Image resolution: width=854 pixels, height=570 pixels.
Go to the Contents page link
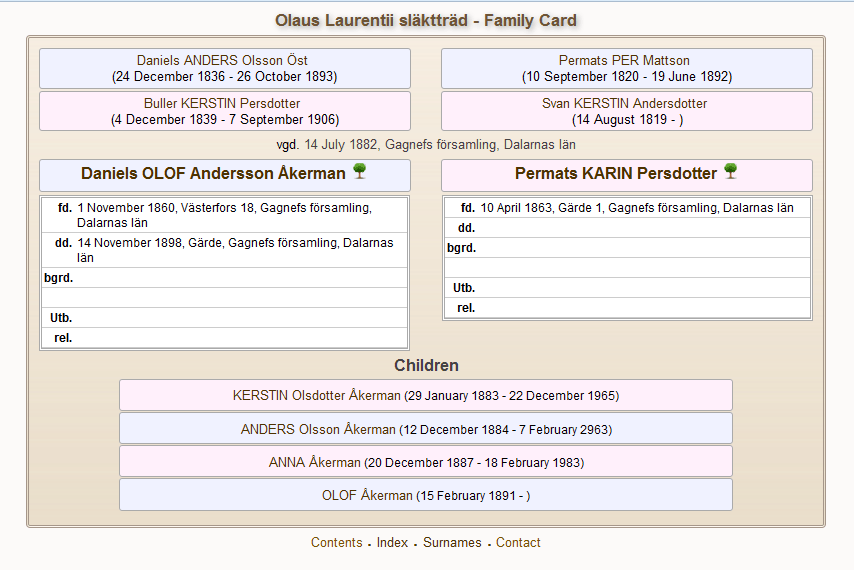[x=336, y=543]
